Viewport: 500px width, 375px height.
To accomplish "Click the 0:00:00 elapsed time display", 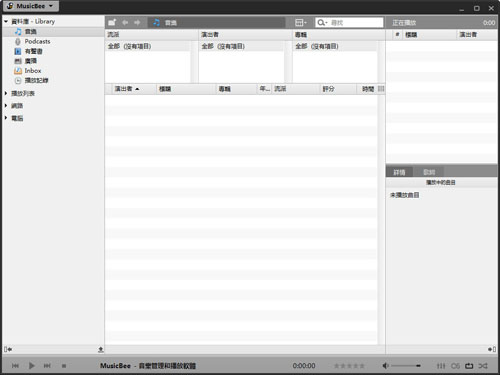I will 304,366.
